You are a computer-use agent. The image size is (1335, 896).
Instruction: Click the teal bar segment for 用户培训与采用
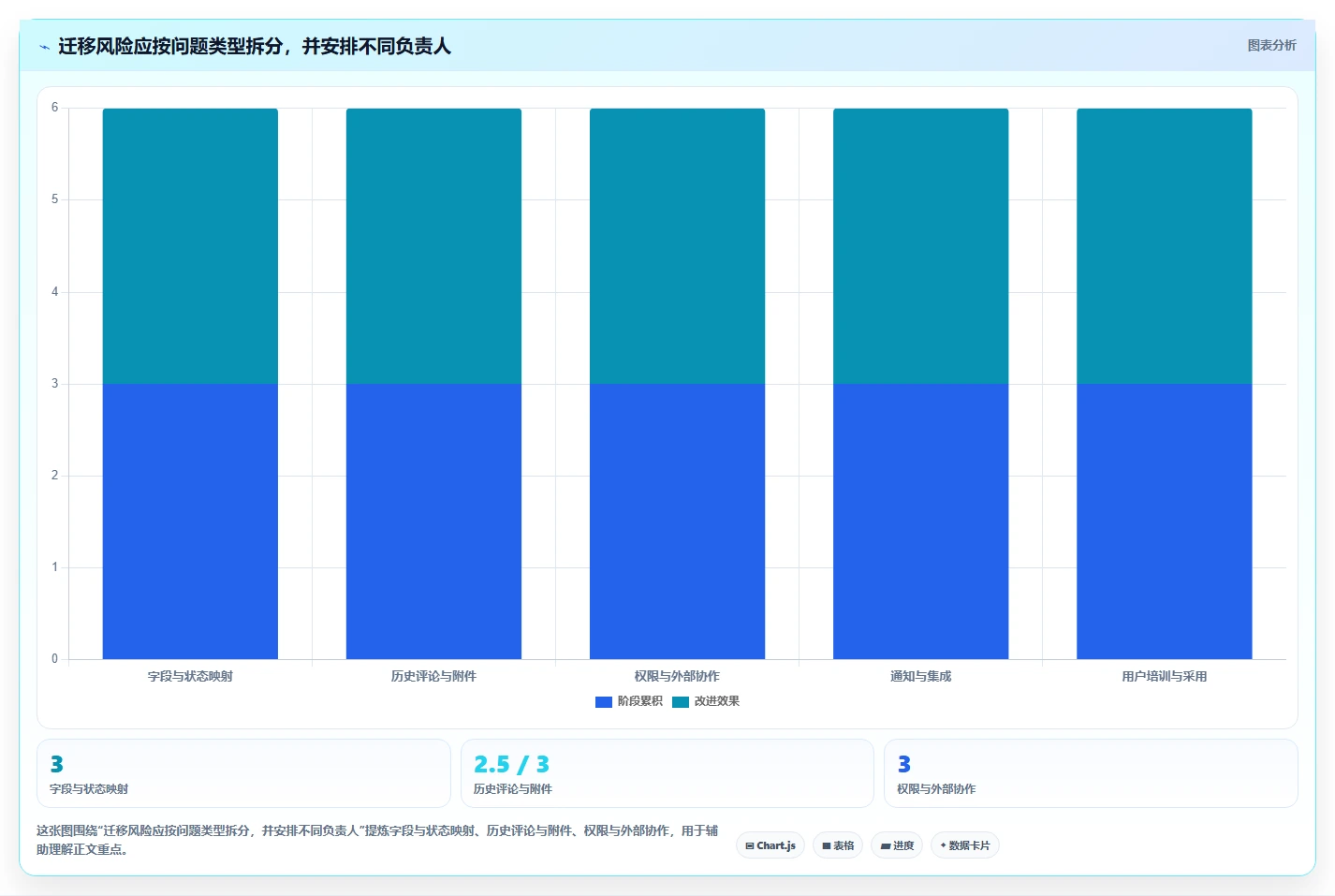point(1165,246)
